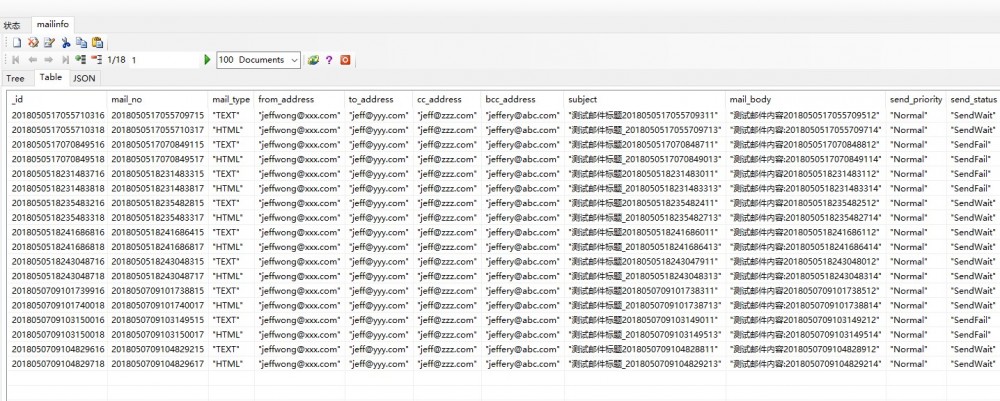Select subject cell ending 2018050517055709311
The width and height of the screenshot is (1000, 401).
pyautogui.click(x=645, y=115)
